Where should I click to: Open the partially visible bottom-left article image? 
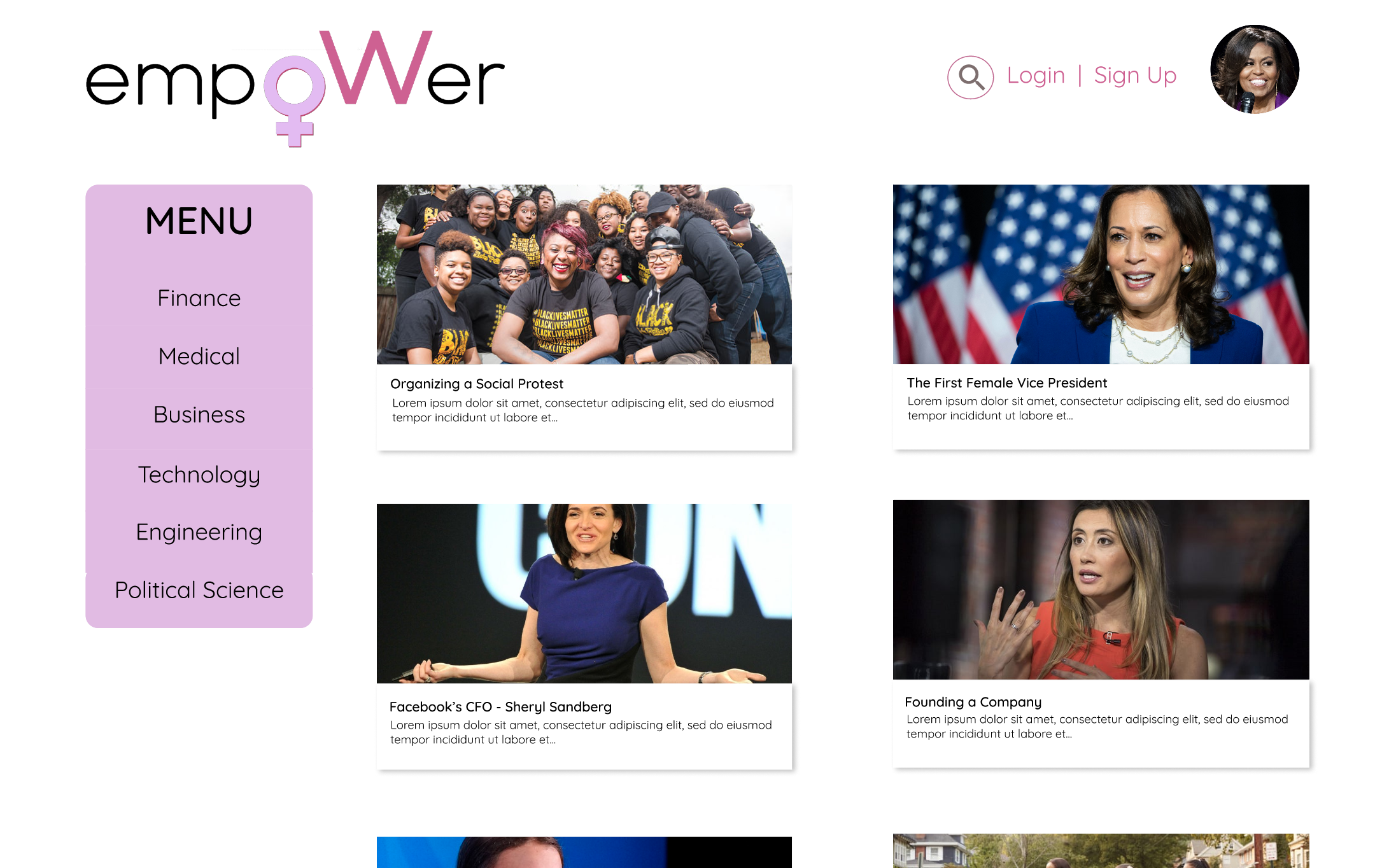584,852
